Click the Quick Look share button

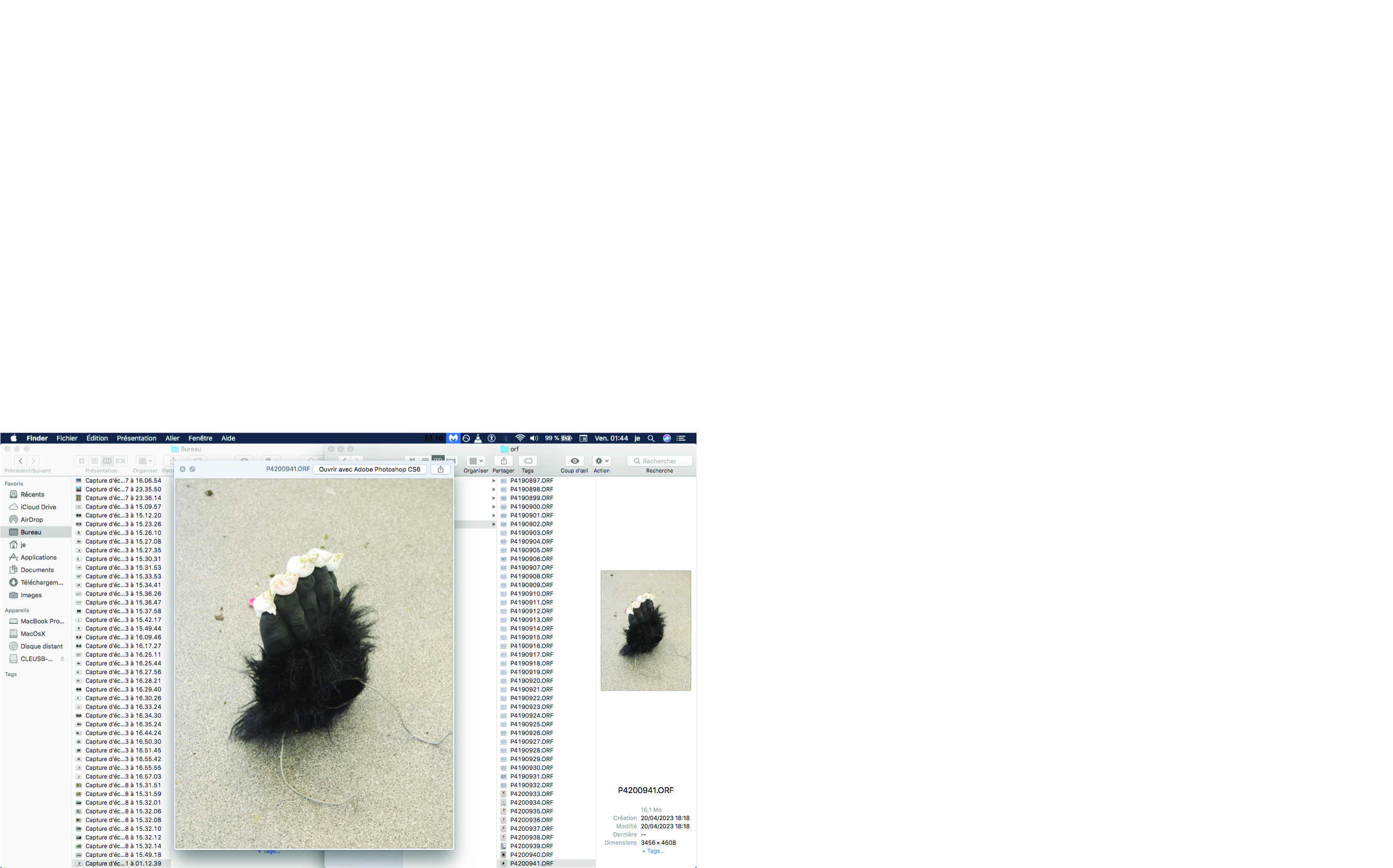tap(440, 469)
